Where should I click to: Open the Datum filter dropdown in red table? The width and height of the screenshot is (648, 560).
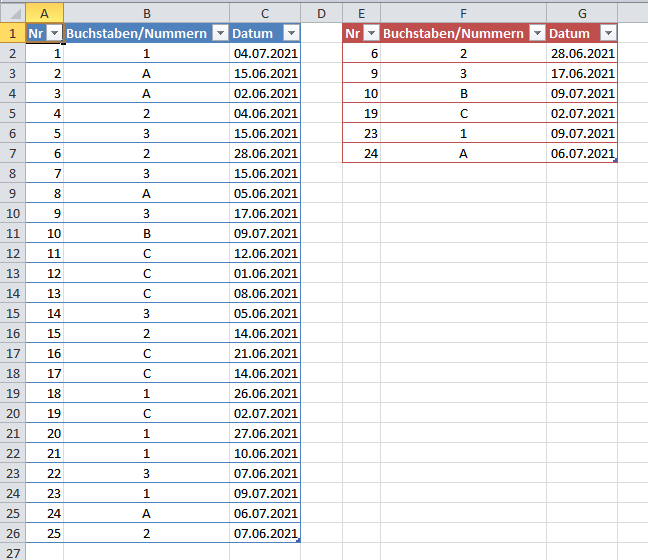click(x=608, y=33)
